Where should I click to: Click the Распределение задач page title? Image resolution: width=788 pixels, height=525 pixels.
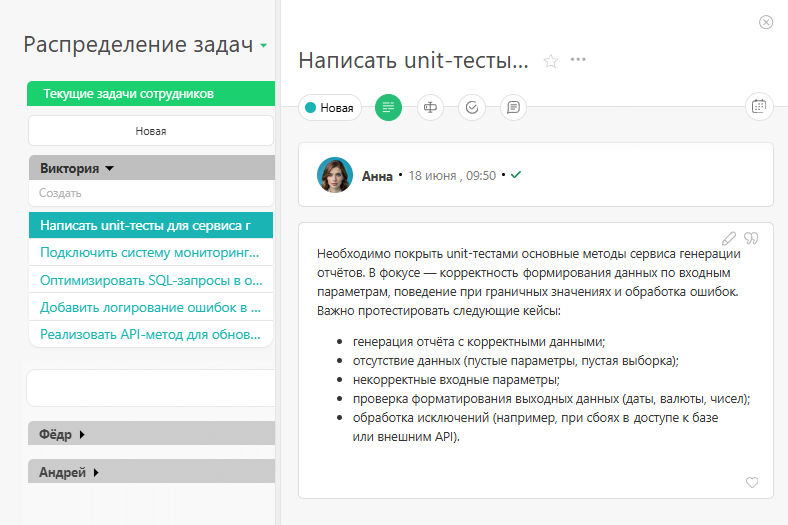point(138,45)
